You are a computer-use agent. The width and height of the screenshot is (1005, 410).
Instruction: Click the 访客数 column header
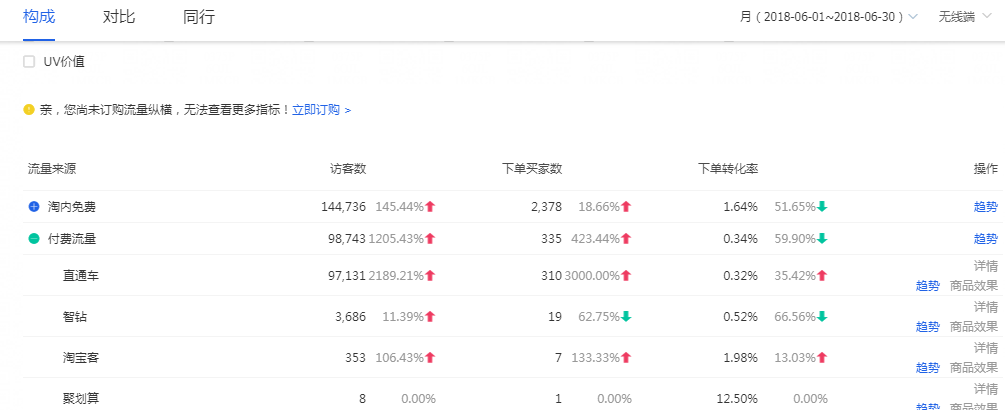click(348, 168)
